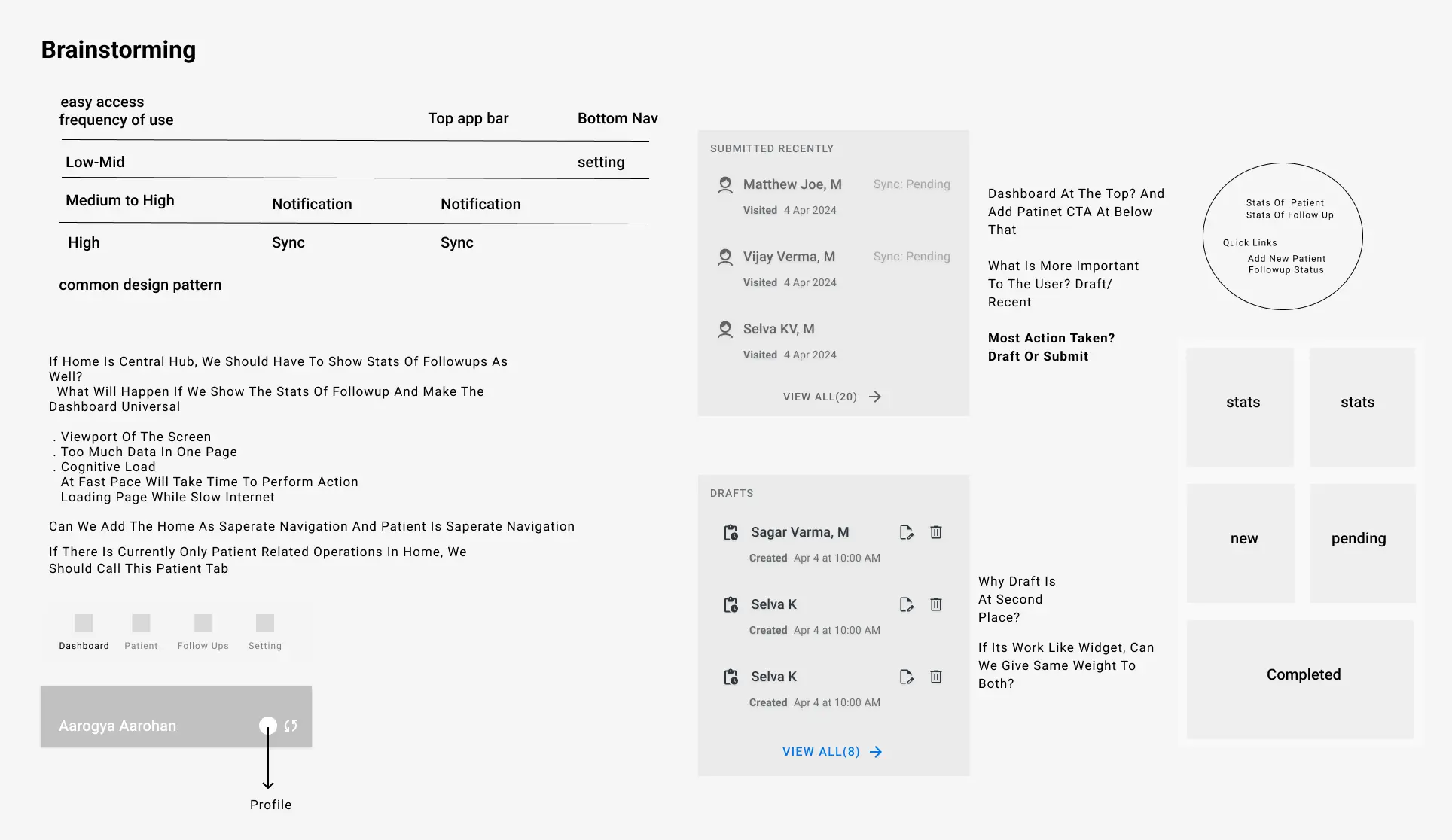
Task: Click avatar icon beside Matthew Joe, M
Action: pyautogui.click(x=724, y=185)
